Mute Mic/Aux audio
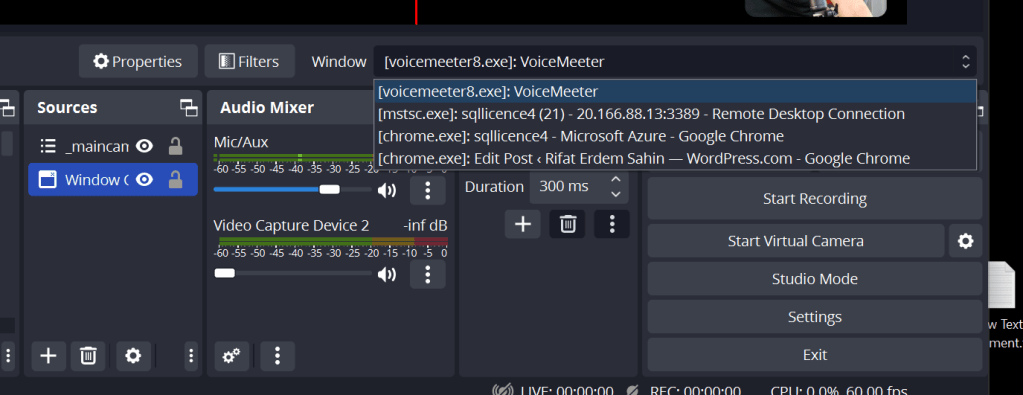This screenshot has width=1023, height=395. [x=387, y=190]
